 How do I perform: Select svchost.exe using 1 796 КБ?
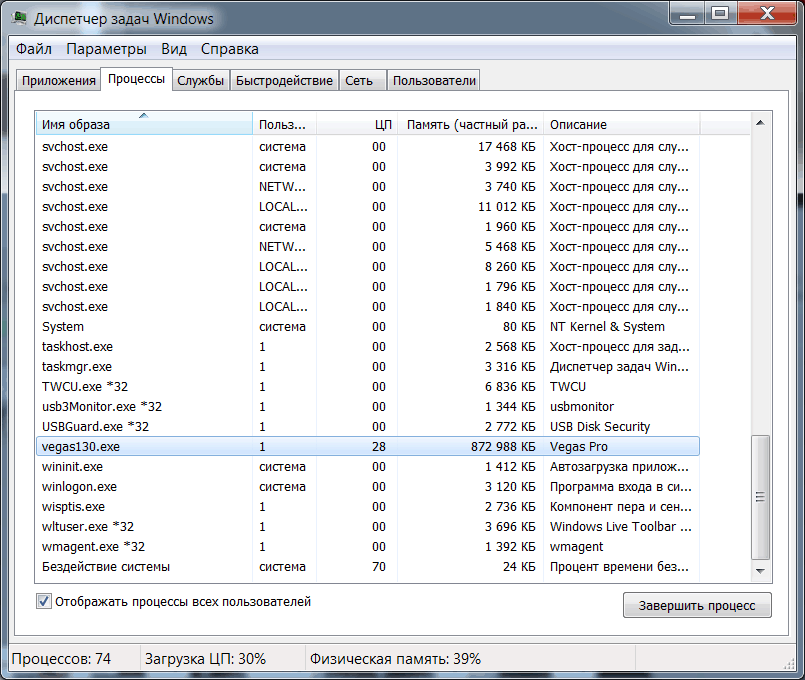(x=368, y=286)
